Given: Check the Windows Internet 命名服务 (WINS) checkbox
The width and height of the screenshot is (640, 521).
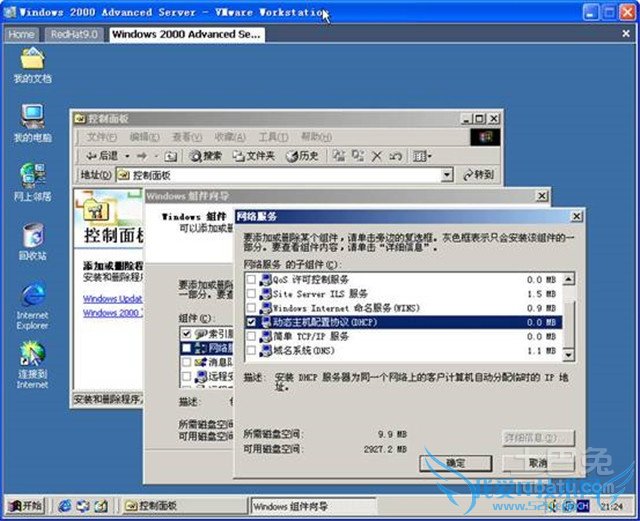Looking at the screenshot, I should (x=251, y=307).
